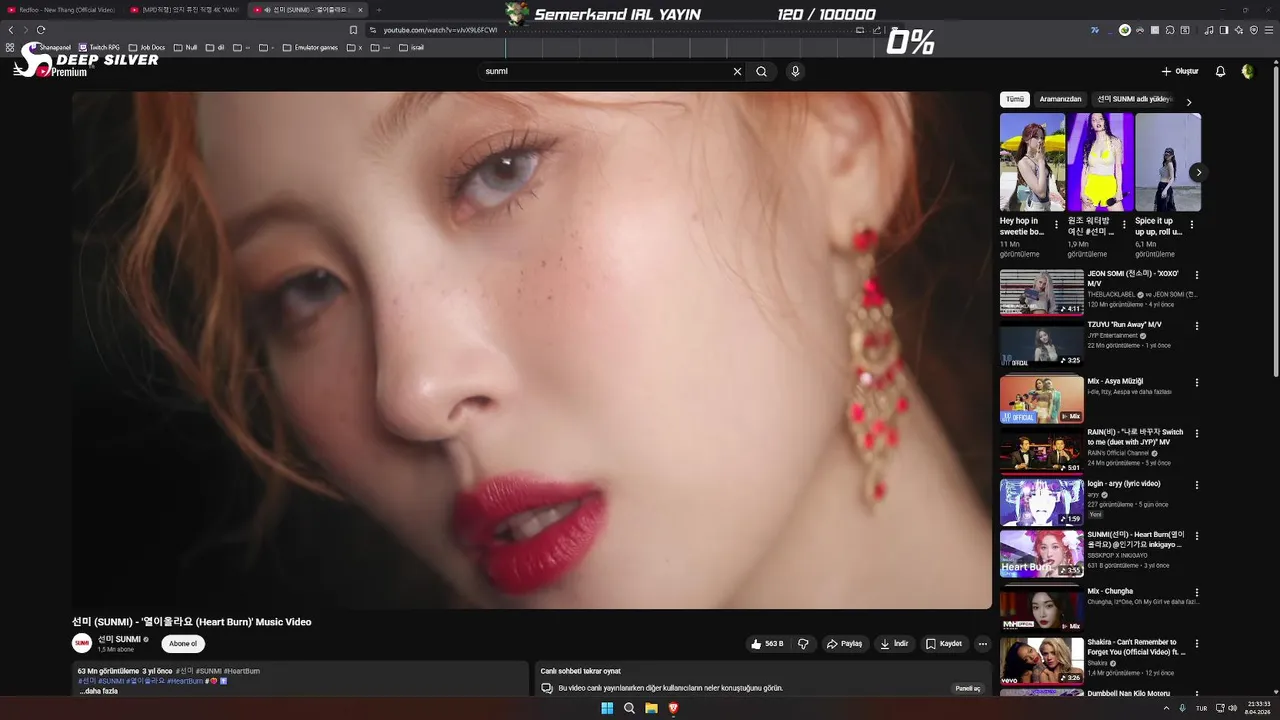
Task: Open the Hey hop in sweetie Shorts thumbnail
Action: 1032,162
